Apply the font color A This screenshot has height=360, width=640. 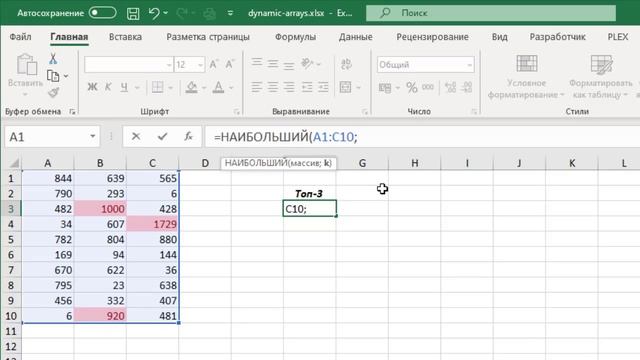tap(218, 87)
